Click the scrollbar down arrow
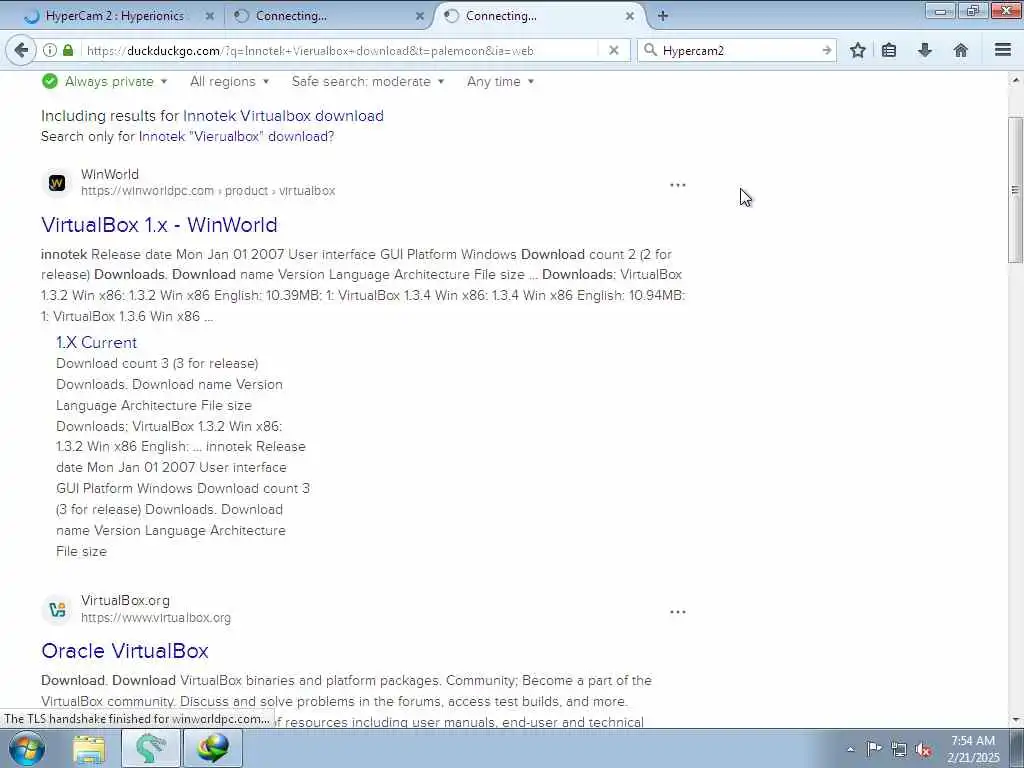The image size is (1024, 768). [1015, 720]
